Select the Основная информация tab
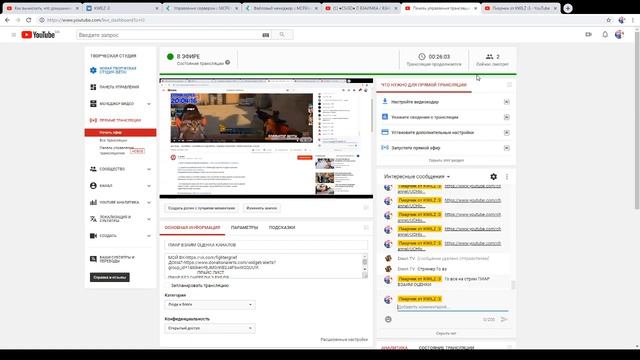Viewport: 640px width, 360px height. [192, 227]
